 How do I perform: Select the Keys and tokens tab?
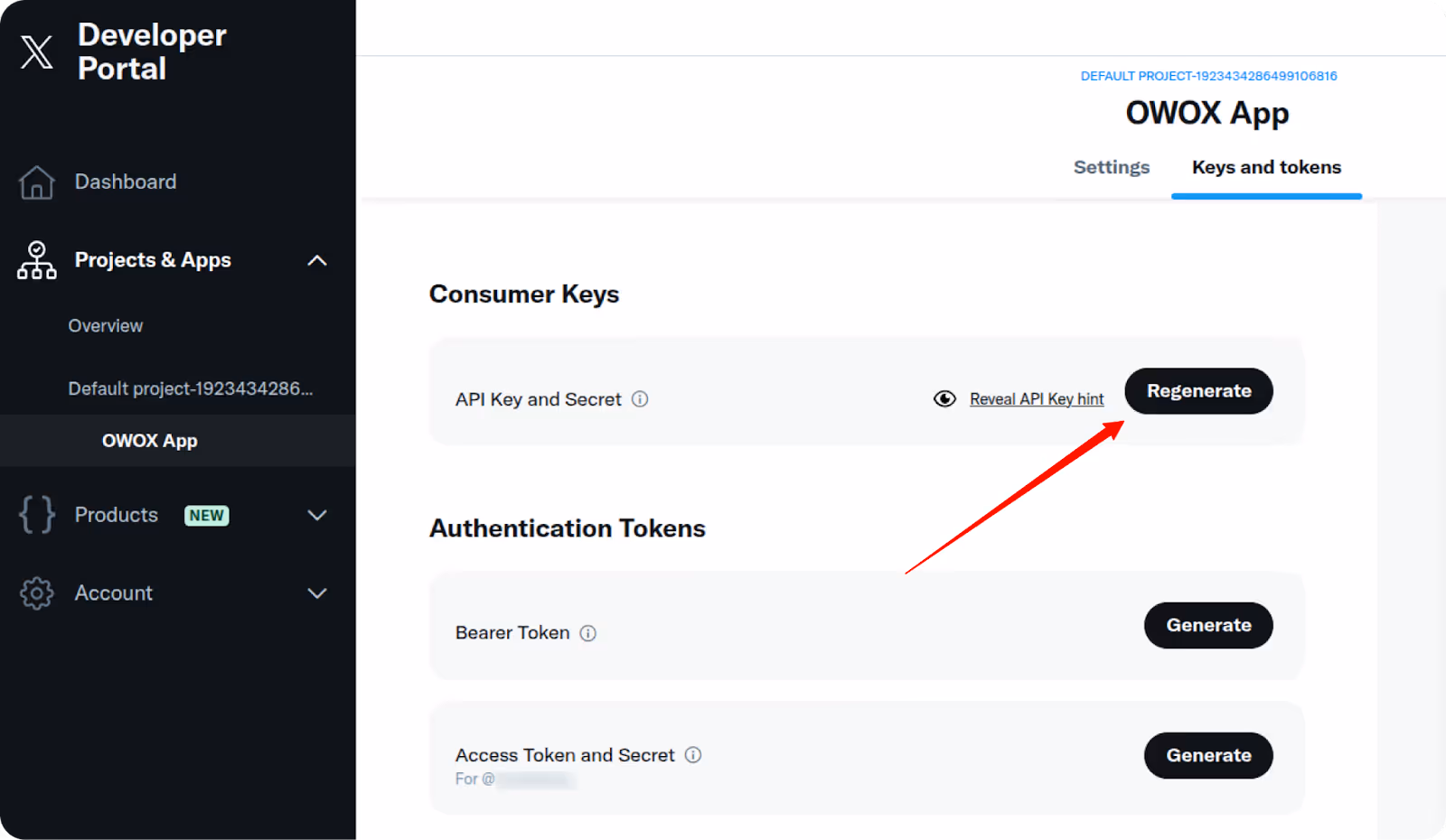click(x=1265, y=167)
